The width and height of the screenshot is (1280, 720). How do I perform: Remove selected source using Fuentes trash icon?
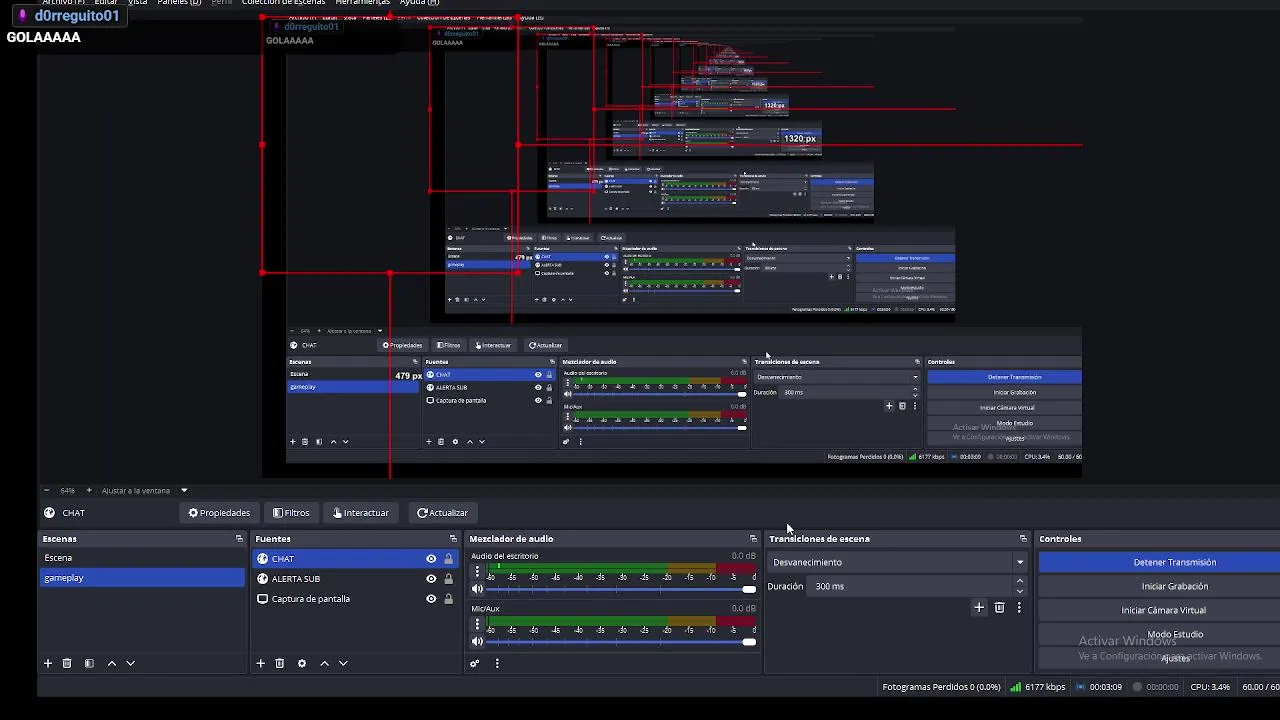(279, 663)
